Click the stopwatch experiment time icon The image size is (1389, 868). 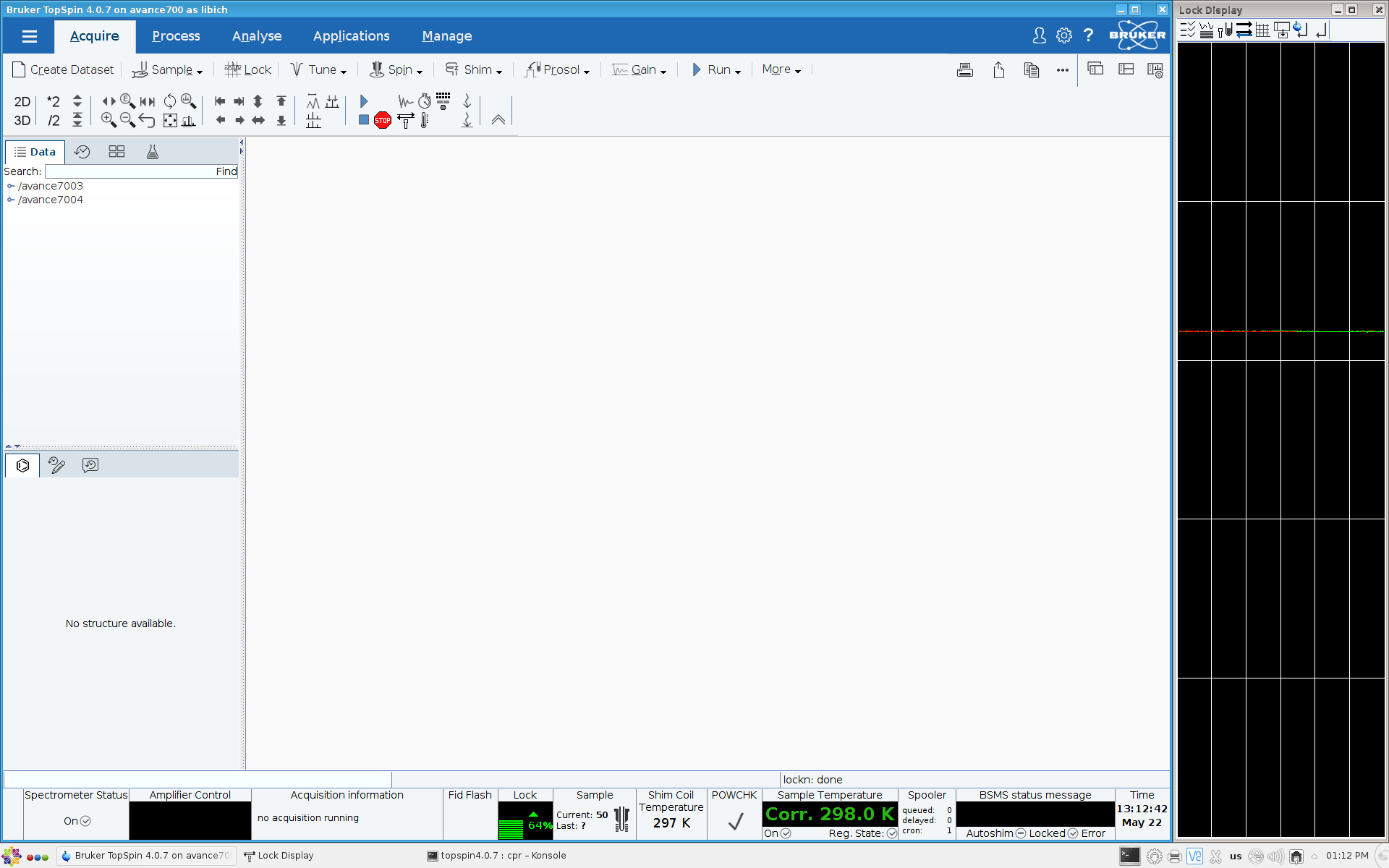(x=425, y=101)
